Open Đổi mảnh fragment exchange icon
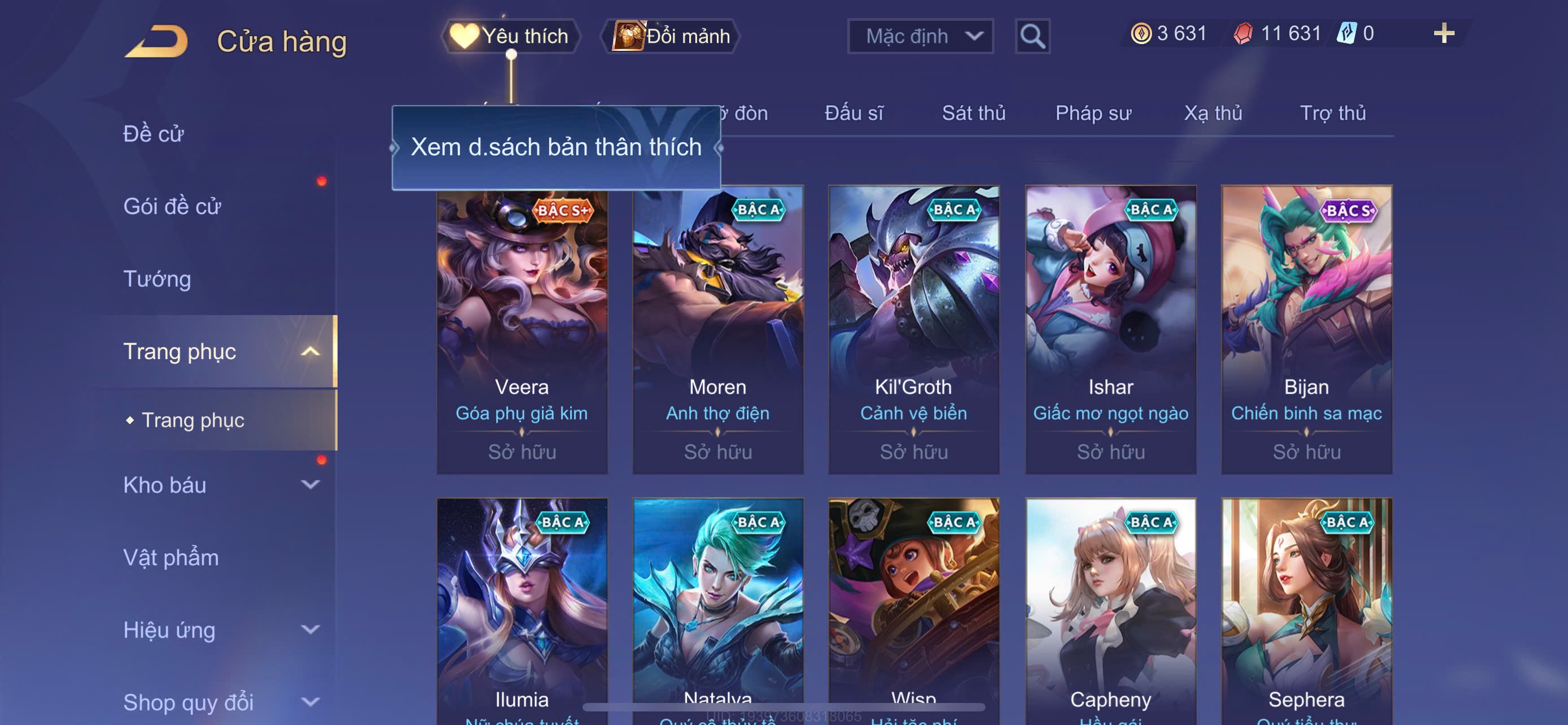Image resolution: width=1568 pixels, height=725 pixels. [628, 36]
